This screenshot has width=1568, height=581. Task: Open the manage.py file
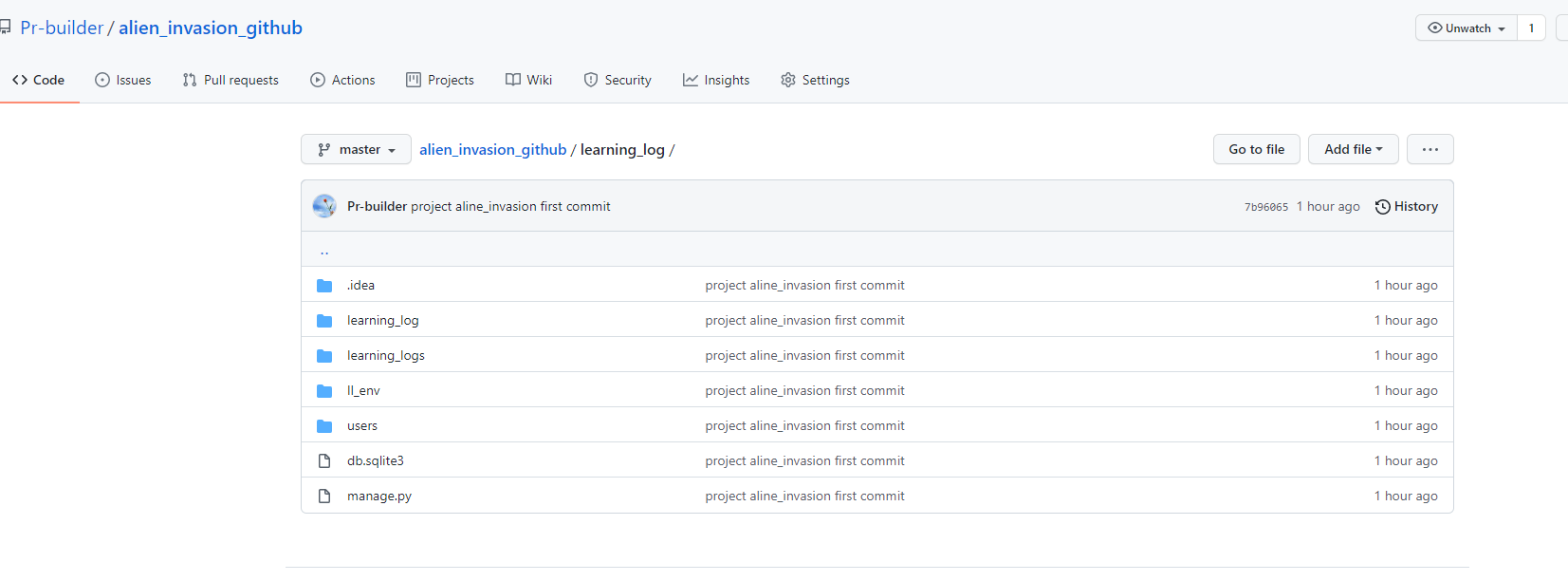point(378,496)
